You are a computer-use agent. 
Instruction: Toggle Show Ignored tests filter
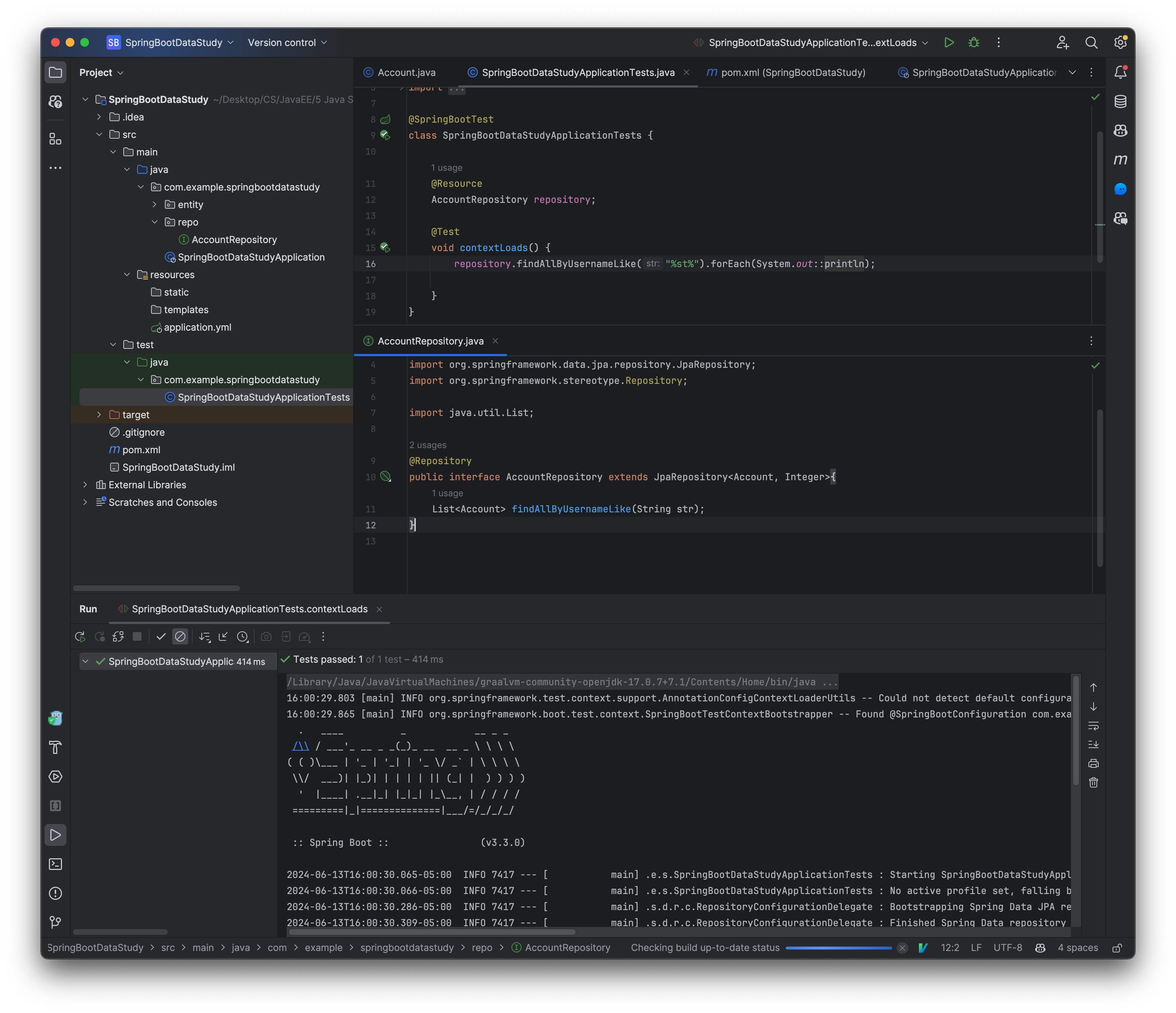coord(181,636)
